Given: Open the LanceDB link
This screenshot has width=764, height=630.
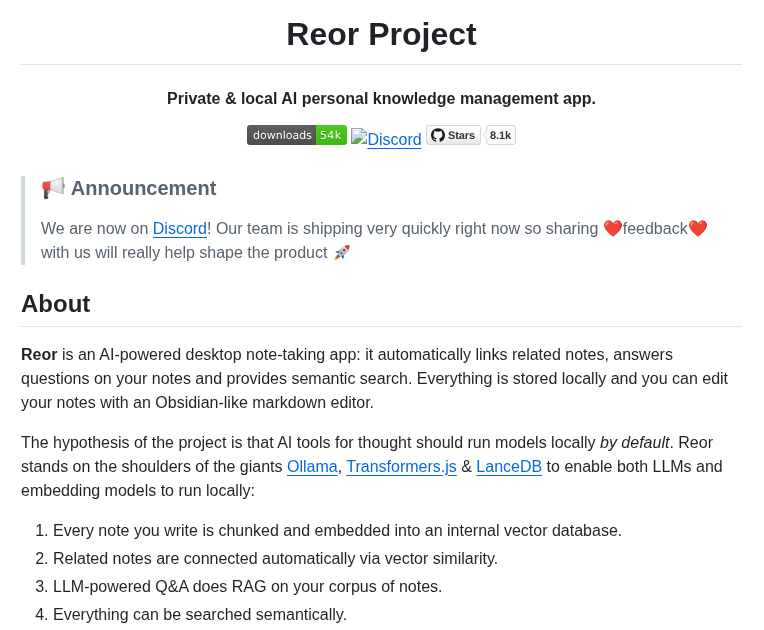Looking at the screenshot, I should point(509,466).
